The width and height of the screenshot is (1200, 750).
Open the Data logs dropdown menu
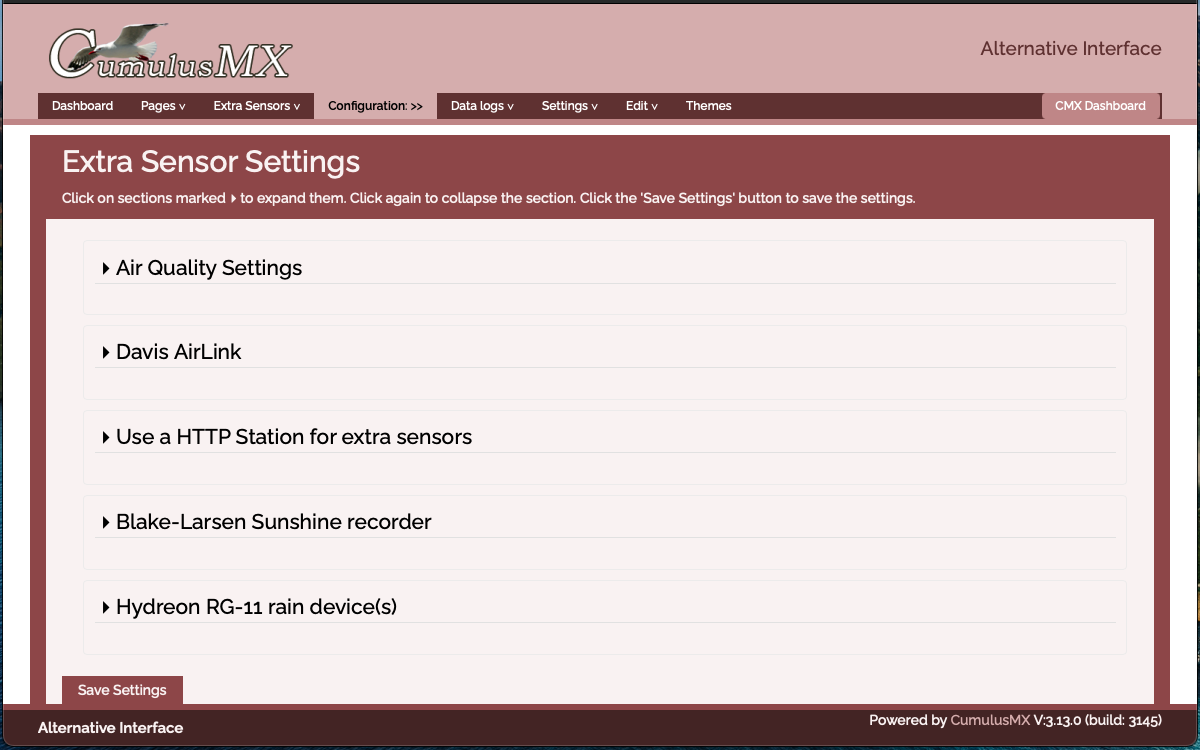(482, 106)
